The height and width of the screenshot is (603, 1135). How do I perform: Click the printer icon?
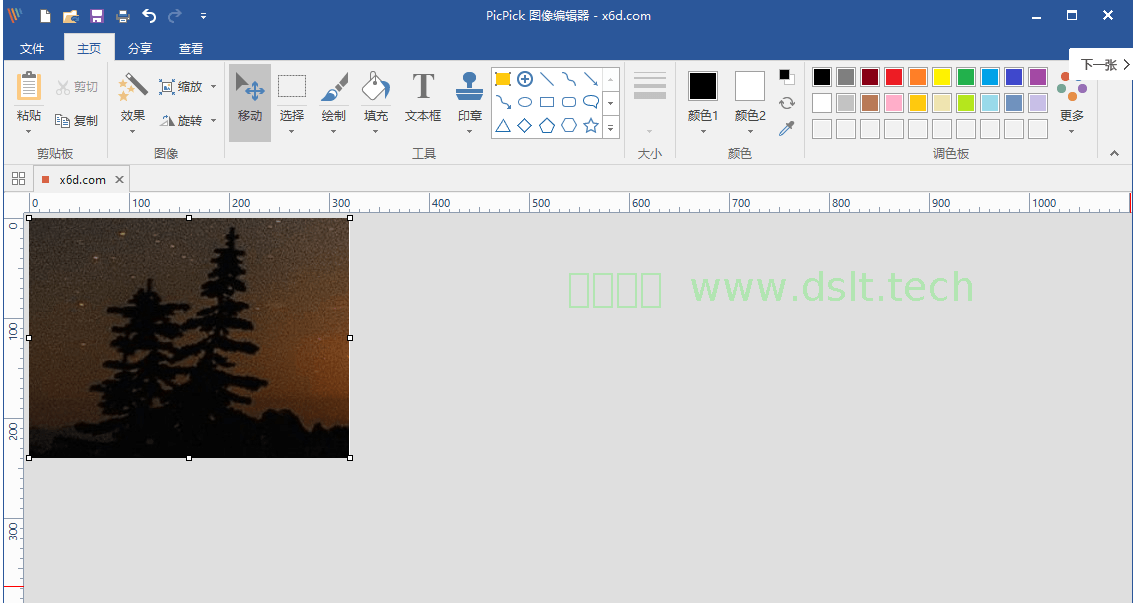click(x=122, y=15)
